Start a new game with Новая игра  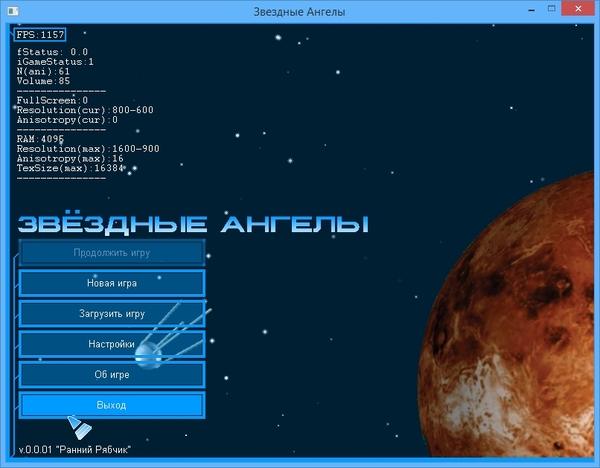(x=112, y=283)
